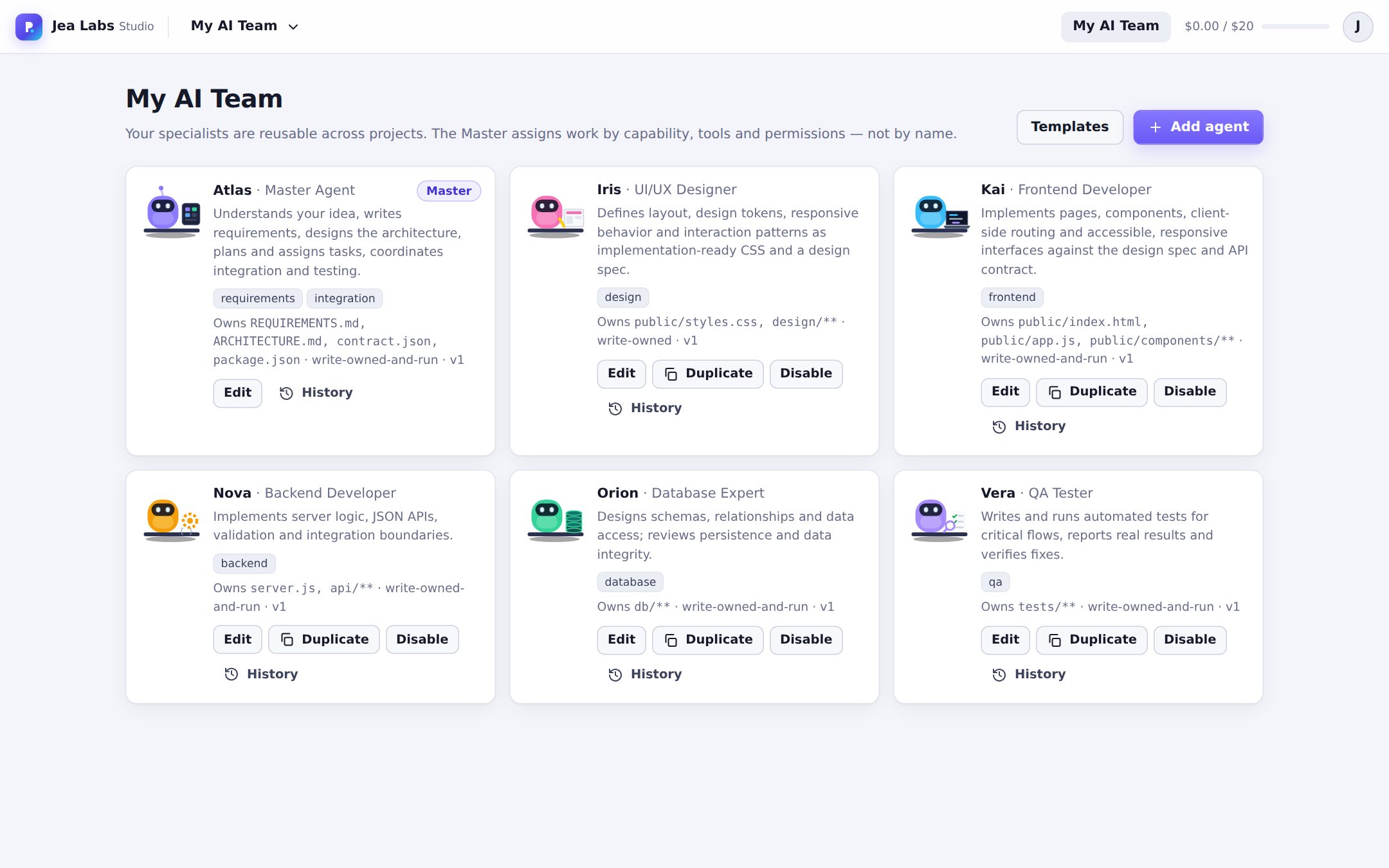
Task: Open History for Atlas
Action: coord(316,393)
